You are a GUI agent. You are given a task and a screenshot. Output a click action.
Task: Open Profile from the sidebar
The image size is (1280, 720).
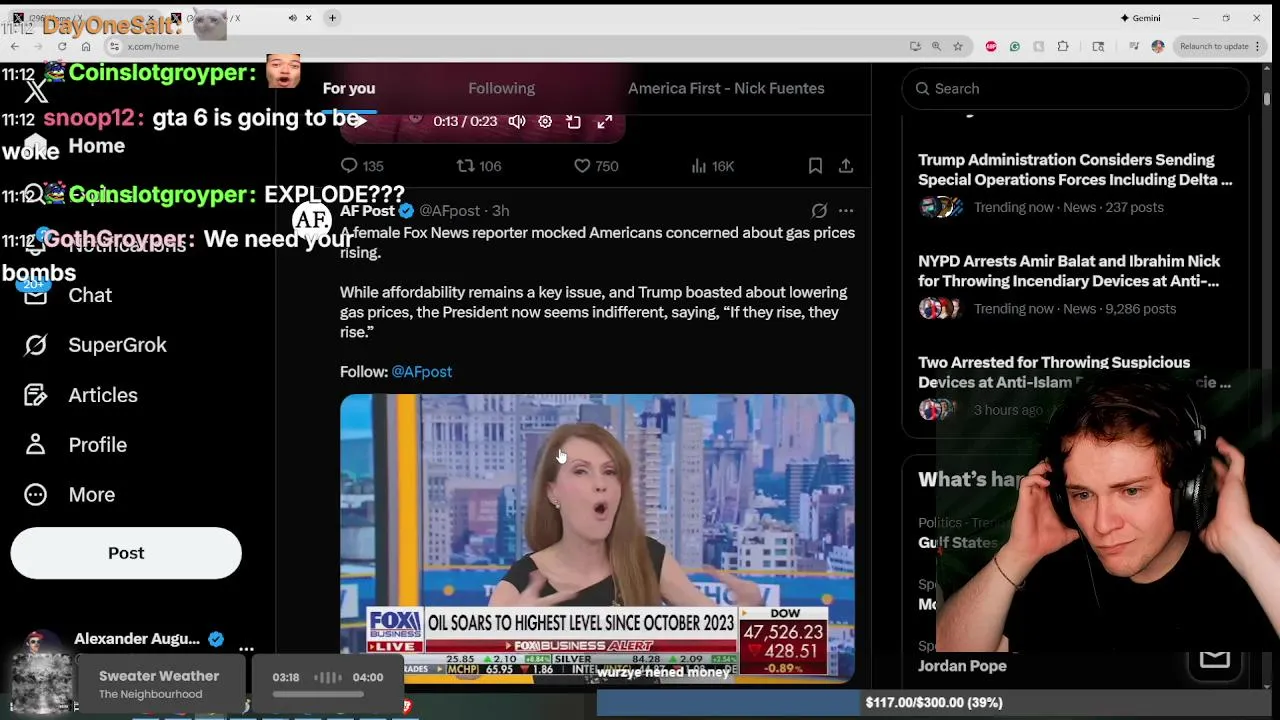coord(97,445)
